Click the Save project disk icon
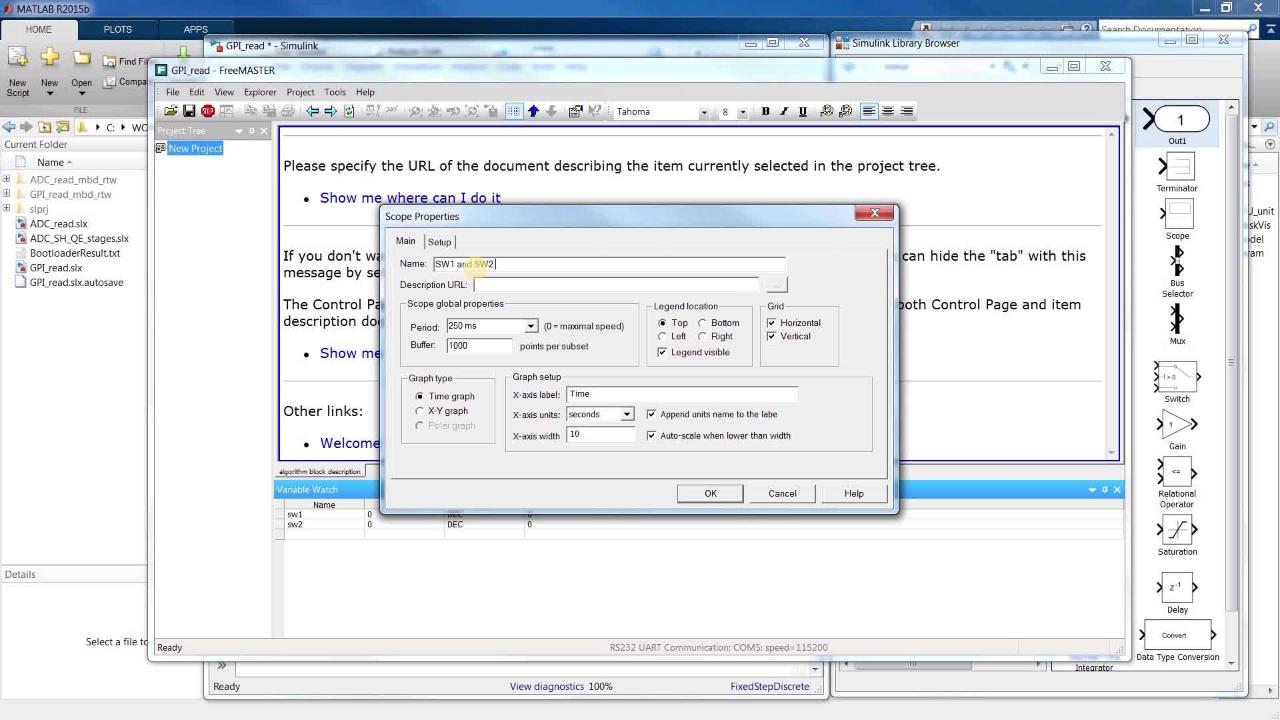The image size is (1280, 720). point(189,112)
